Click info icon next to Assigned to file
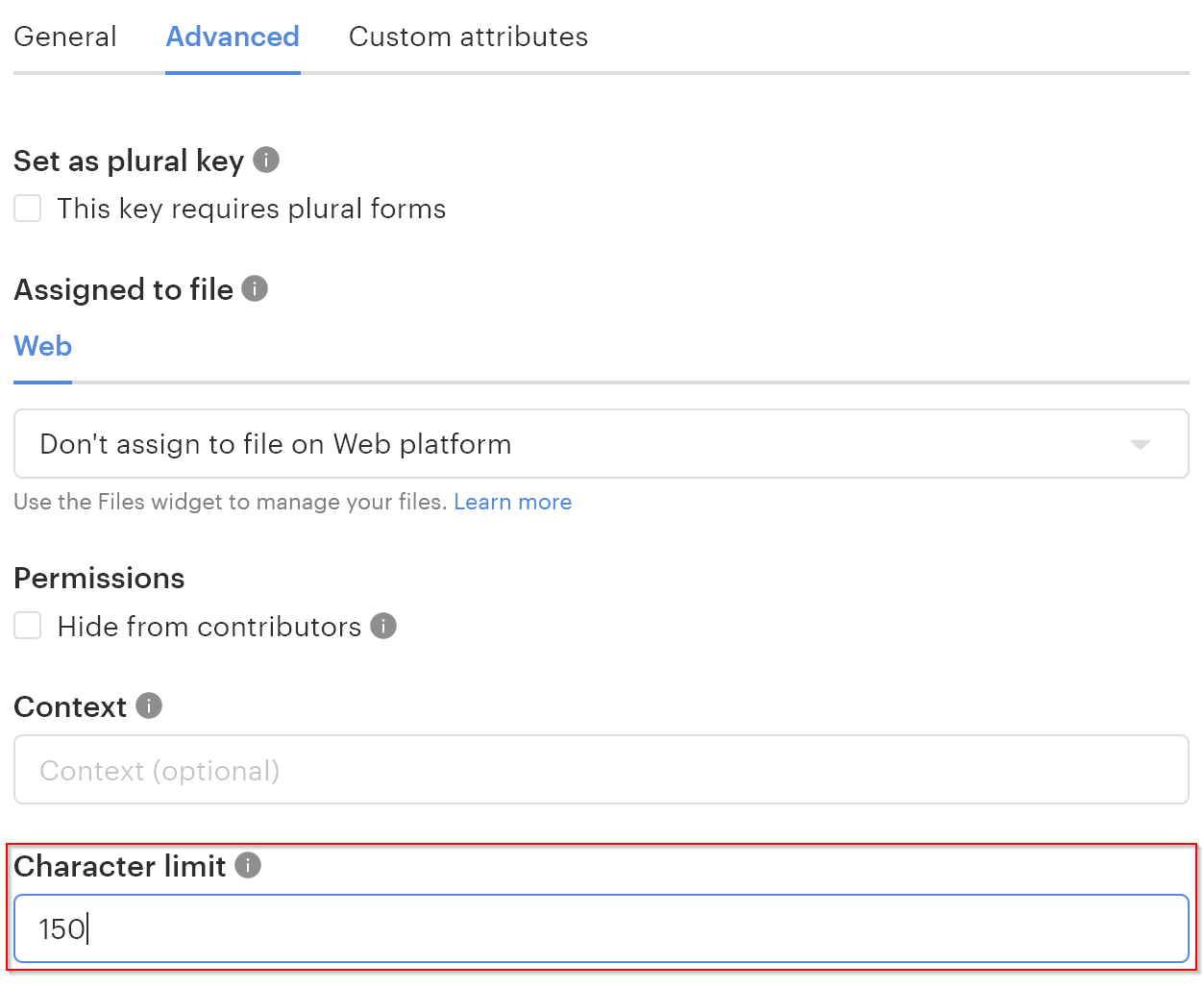1204x989 pixels. (x=255, y=288)
